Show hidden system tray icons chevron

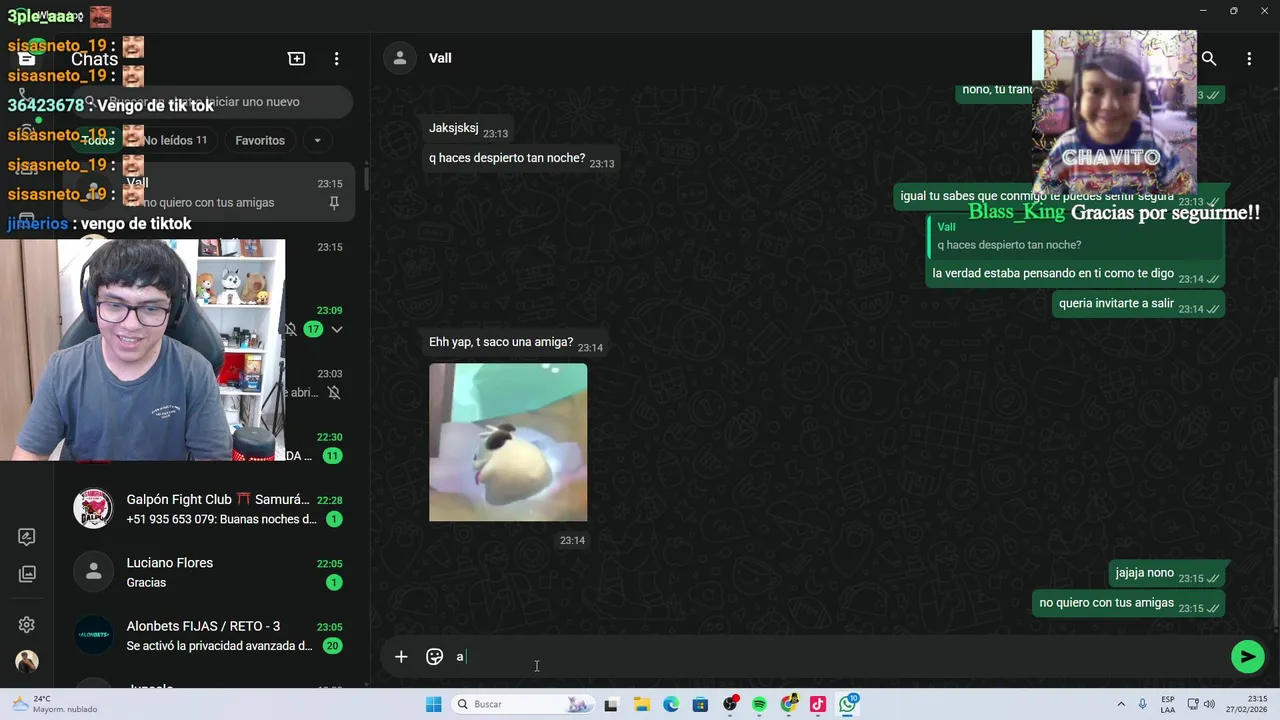pos(1121,705)
